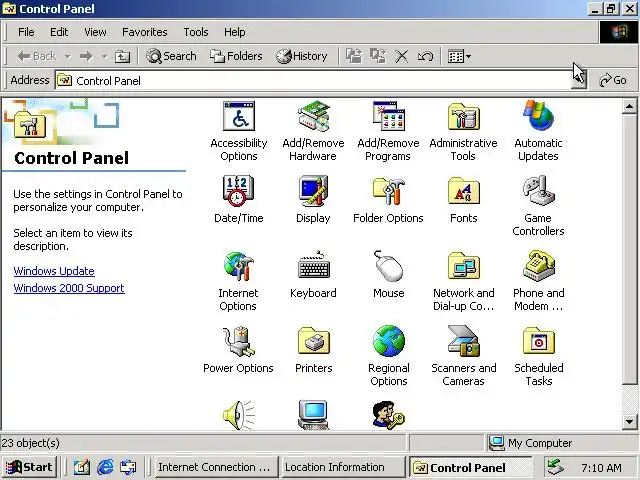
Task: Expand the Forward history dropdown arrow
Action: point(104,56)
